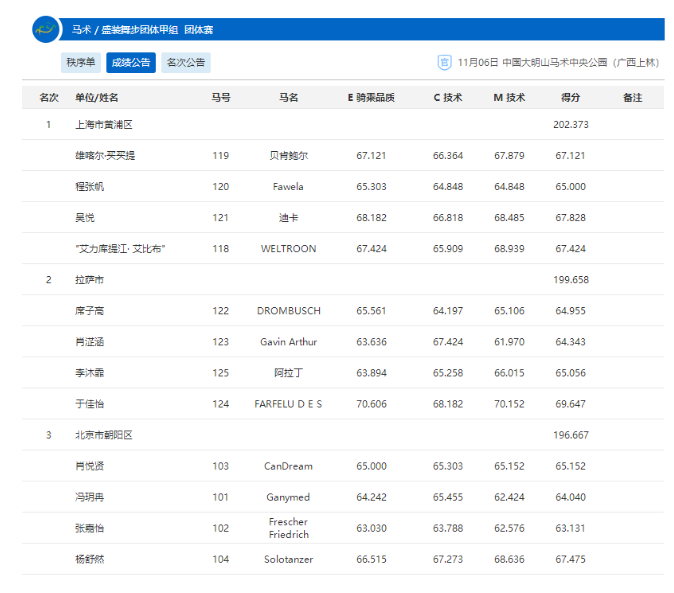Click rider name 于佳怡

pos(89,404)
